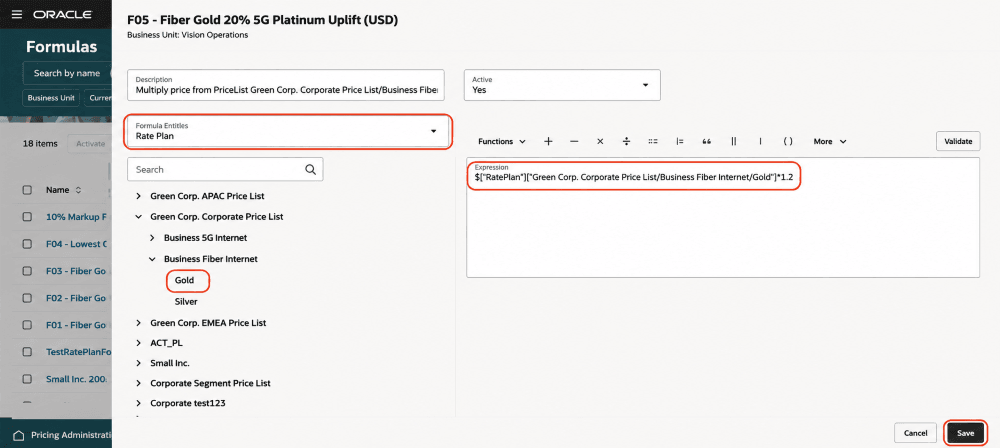Insert the single pipe operator
The width and height of the screenshot is (1000, 448).
coord(760,142)
